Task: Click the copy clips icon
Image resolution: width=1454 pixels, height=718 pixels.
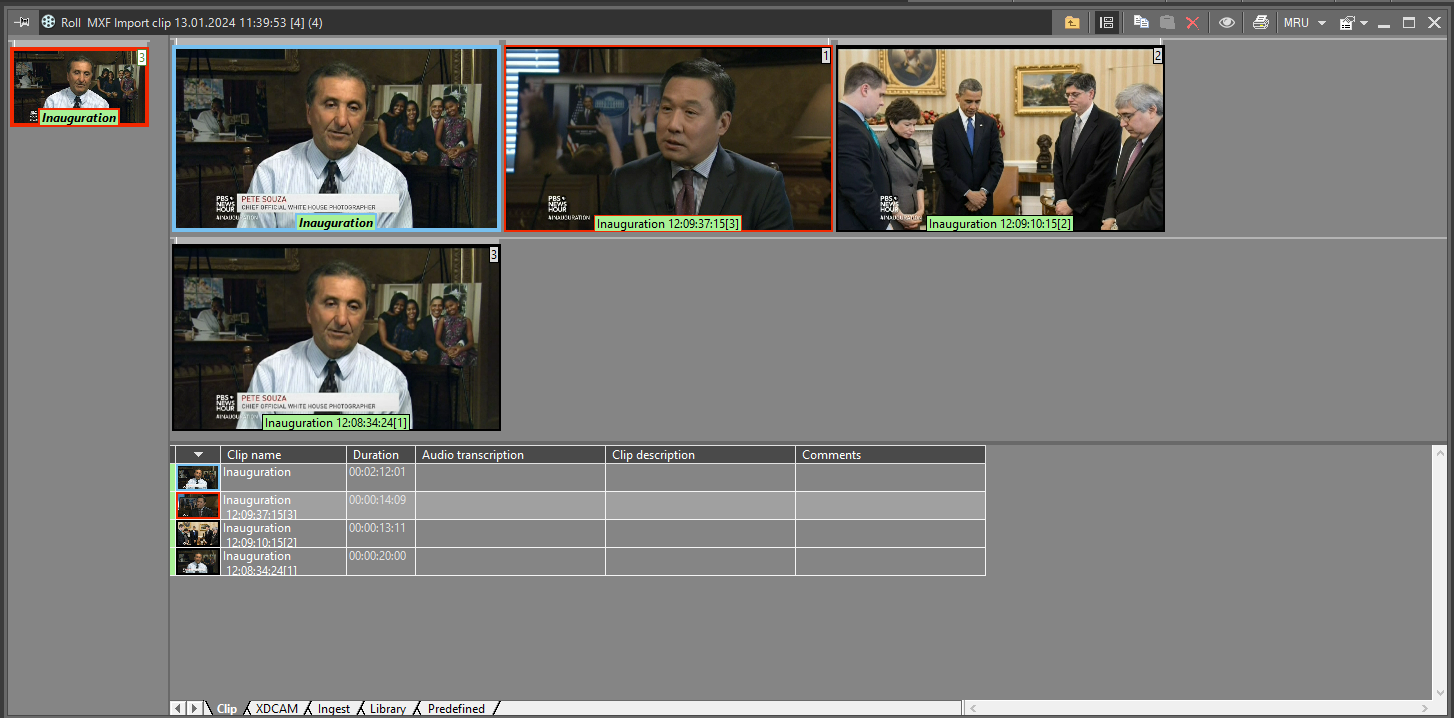Action: (1141, 22)
